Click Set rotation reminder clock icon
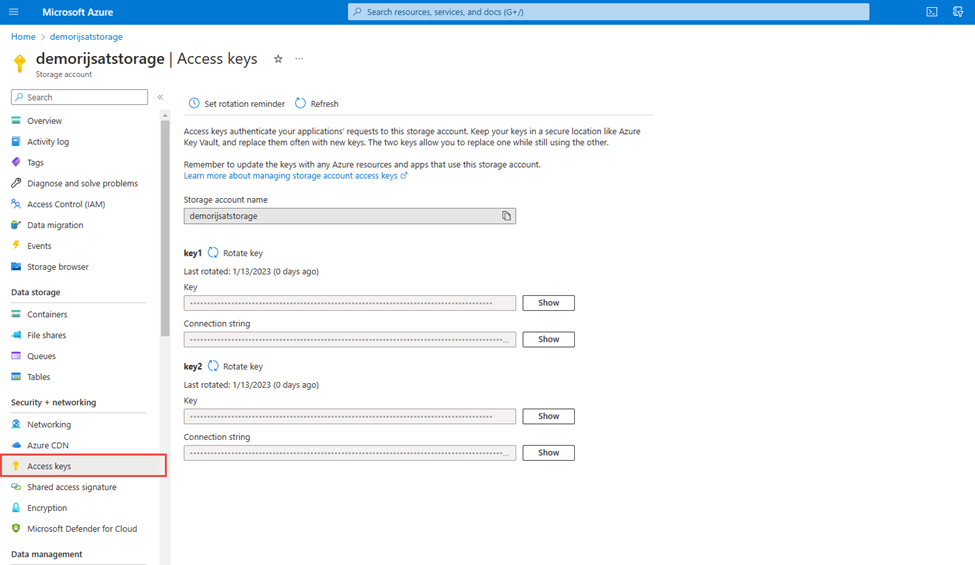The height and width of the screenshot is (565, 975). pyautogui.click(x=194, y=104)
